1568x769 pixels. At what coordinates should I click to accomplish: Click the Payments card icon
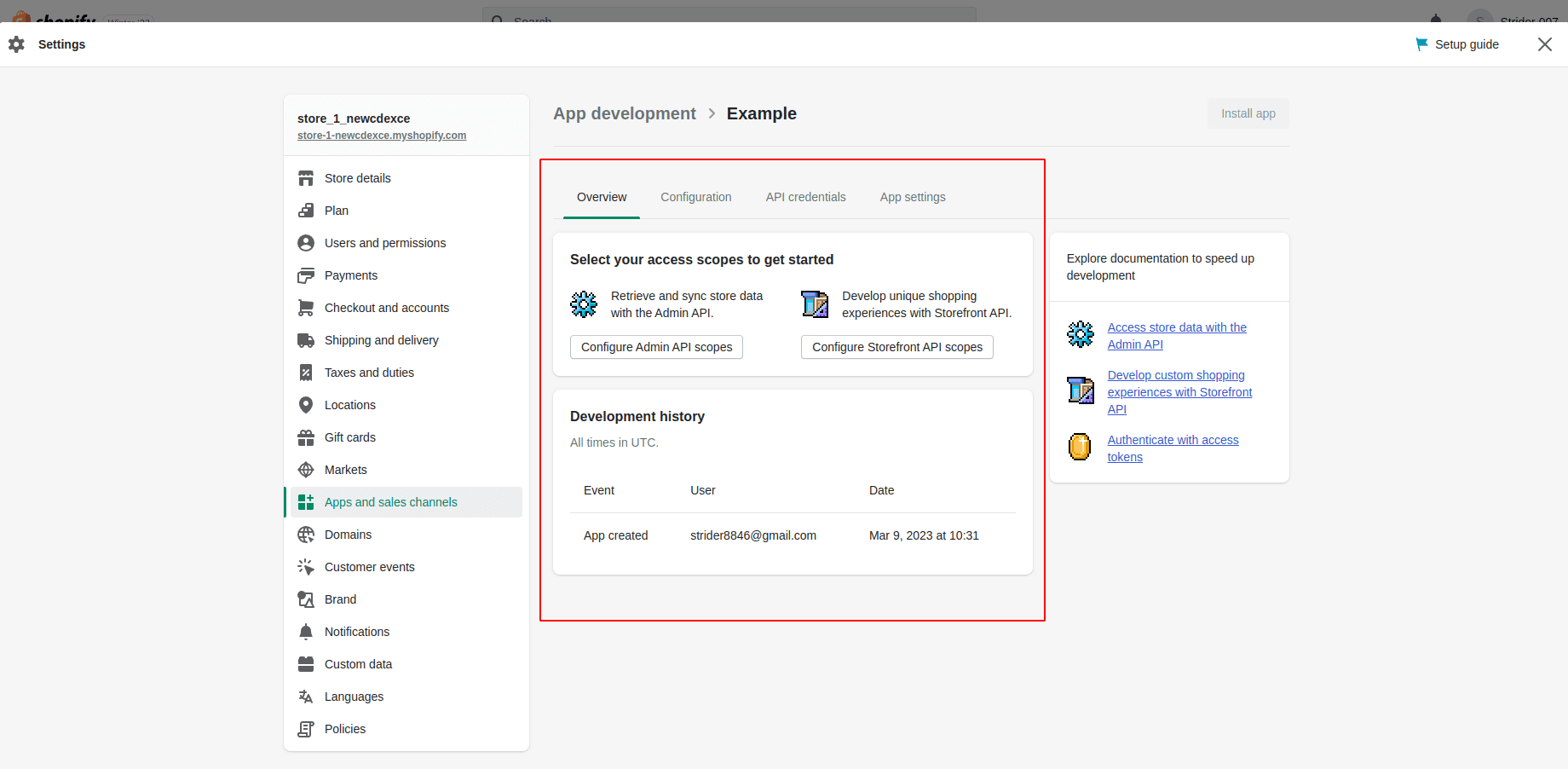[306, 275]
